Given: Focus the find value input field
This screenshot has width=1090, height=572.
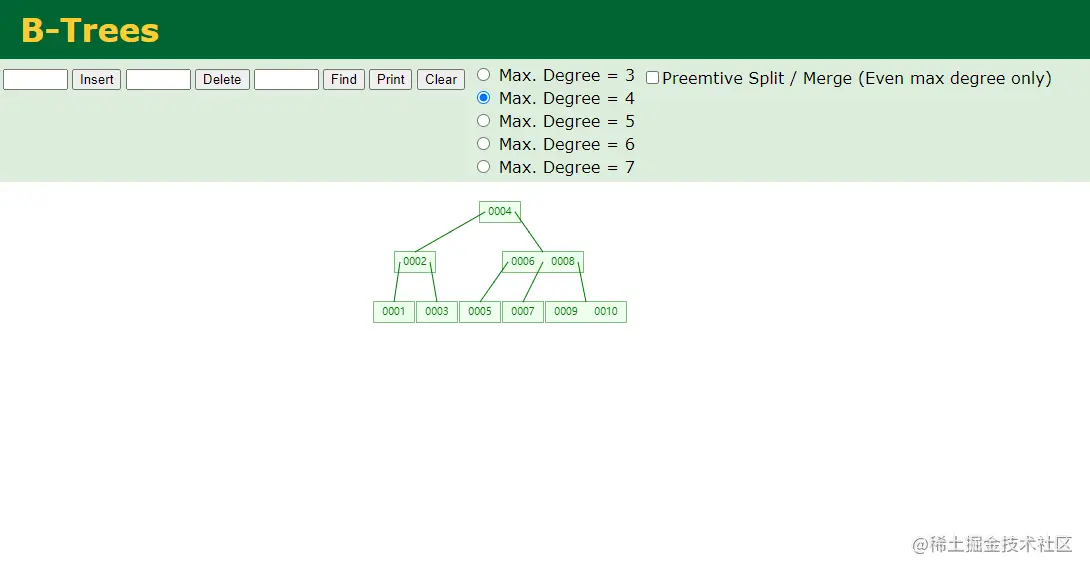Looking at the screenshot, I should point(286,79).
